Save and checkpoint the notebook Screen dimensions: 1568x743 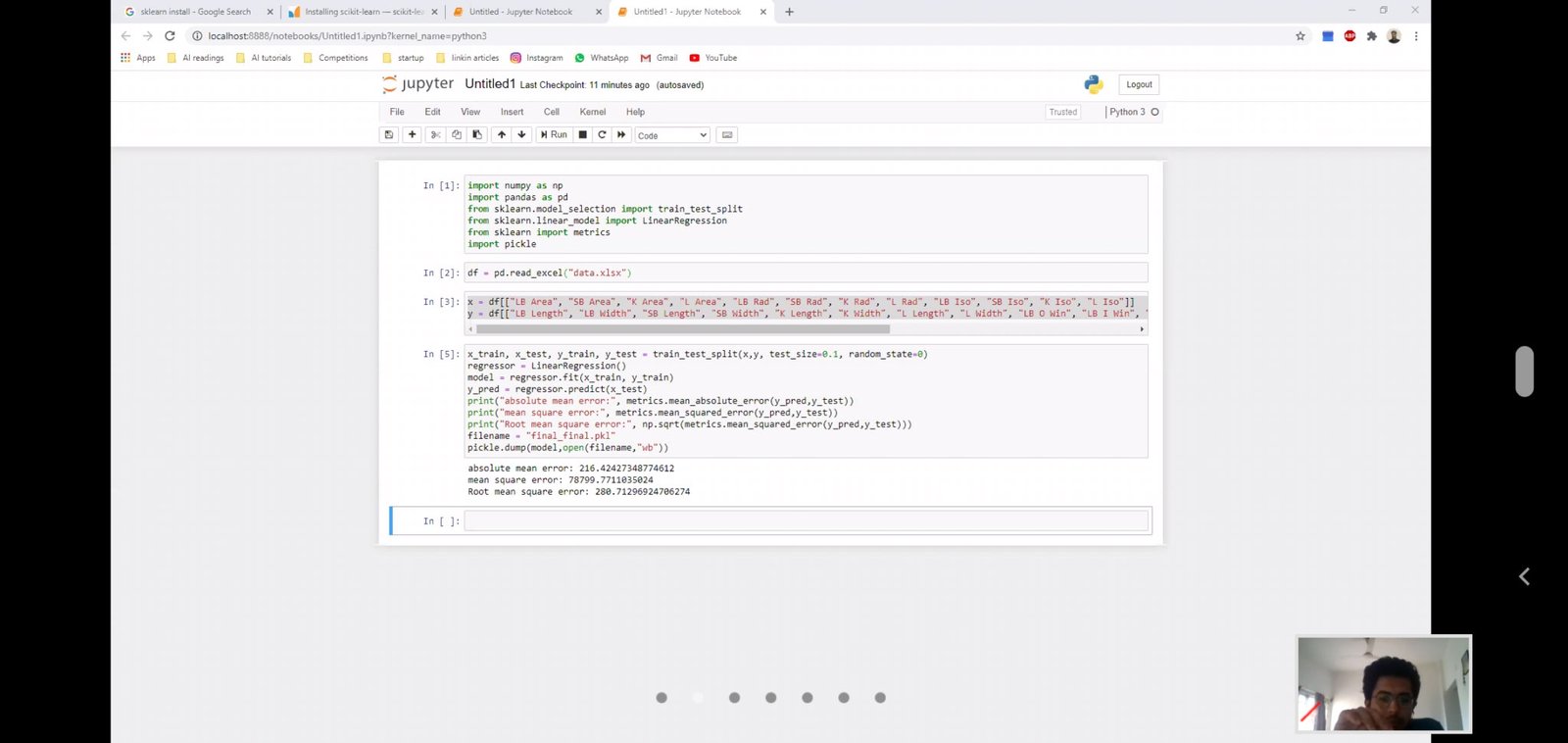389,135
